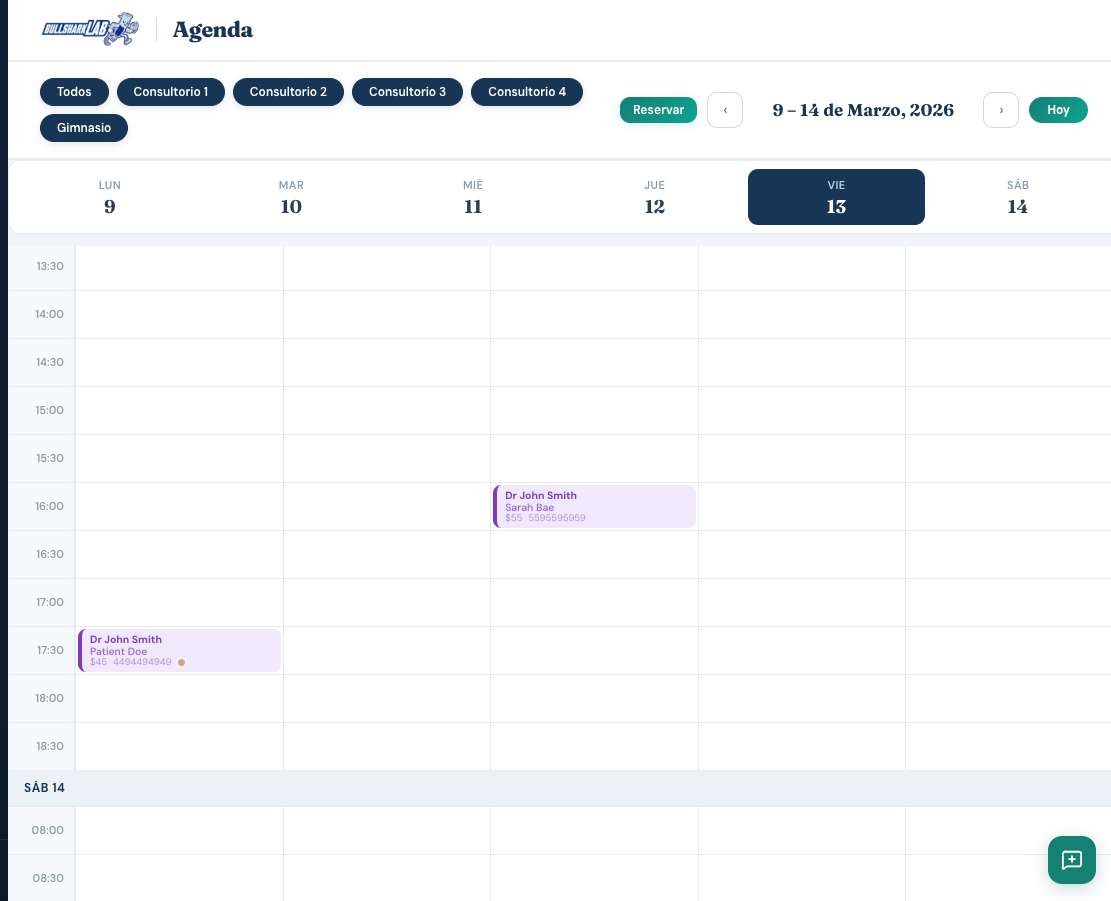Screen dimensions: 1111x901
Task: Toggle the Consultorio 4 filter
Action: [527, 91]
